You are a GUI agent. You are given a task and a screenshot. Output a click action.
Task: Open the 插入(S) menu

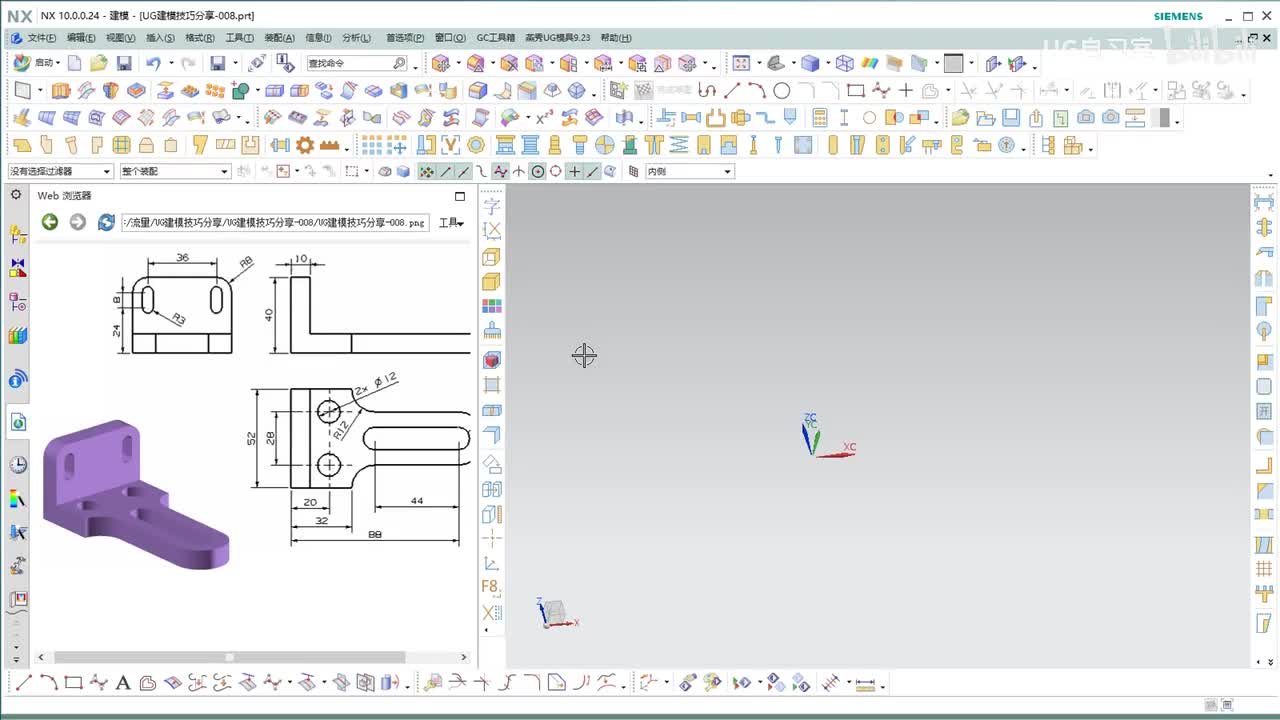160,38
